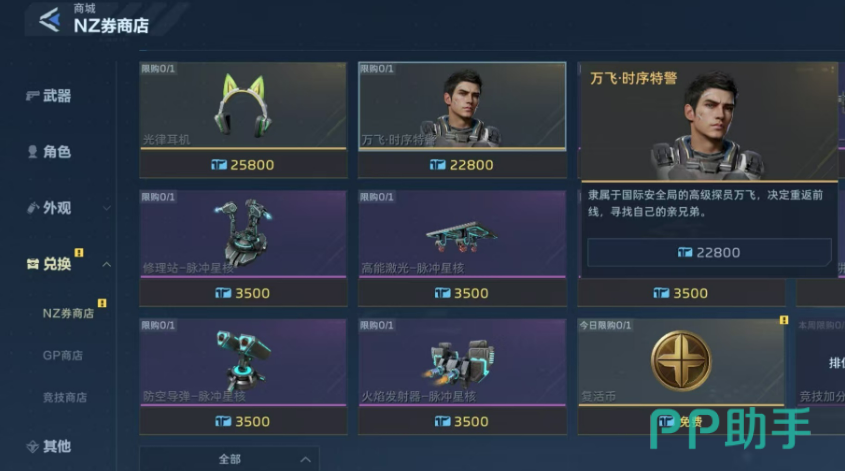
Task: Open the 武器 category in sidebar
Action: 49,96
